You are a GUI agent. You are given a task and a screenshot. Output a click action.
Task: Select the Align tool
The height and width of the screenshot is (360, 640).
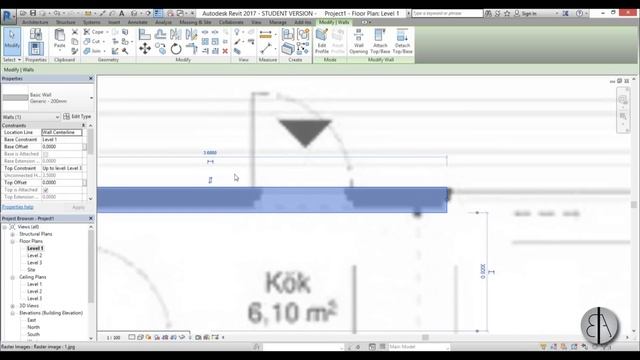[144, 34]
